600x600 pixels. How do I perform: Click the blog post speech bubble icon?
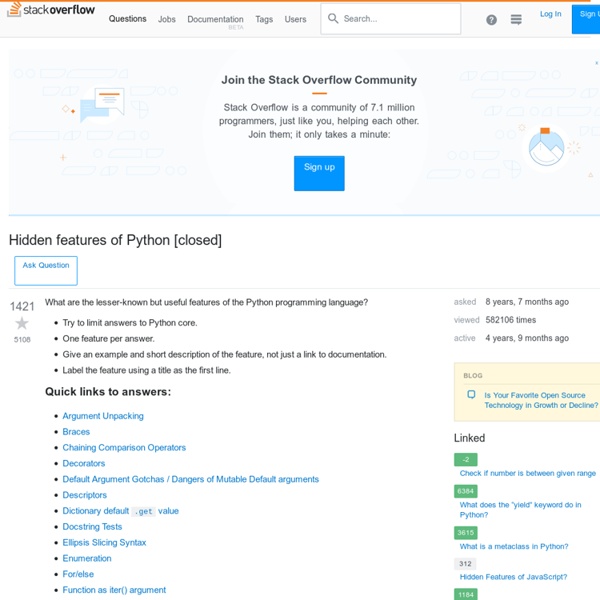click(471, 395)
